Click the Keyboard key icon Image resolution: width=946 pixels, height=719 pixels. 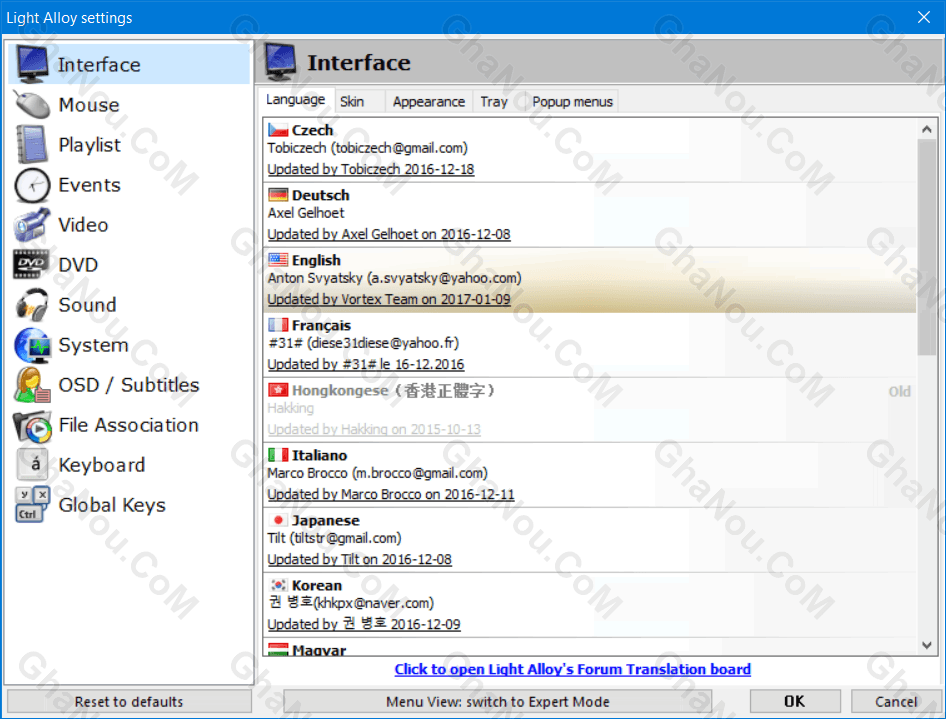(x=32, y=464)
